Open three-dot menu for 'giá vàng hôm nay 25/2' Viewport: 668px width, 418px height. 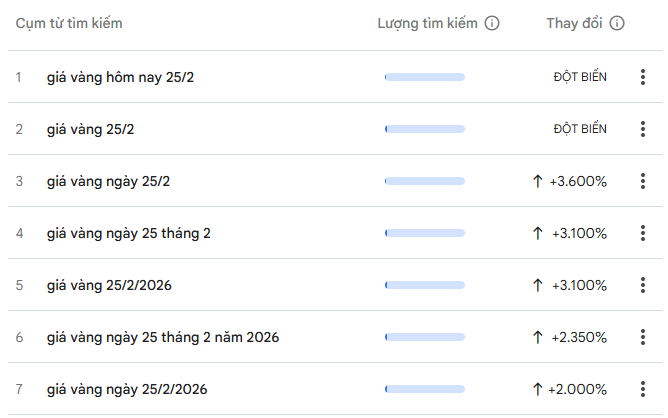click(643, 77)
